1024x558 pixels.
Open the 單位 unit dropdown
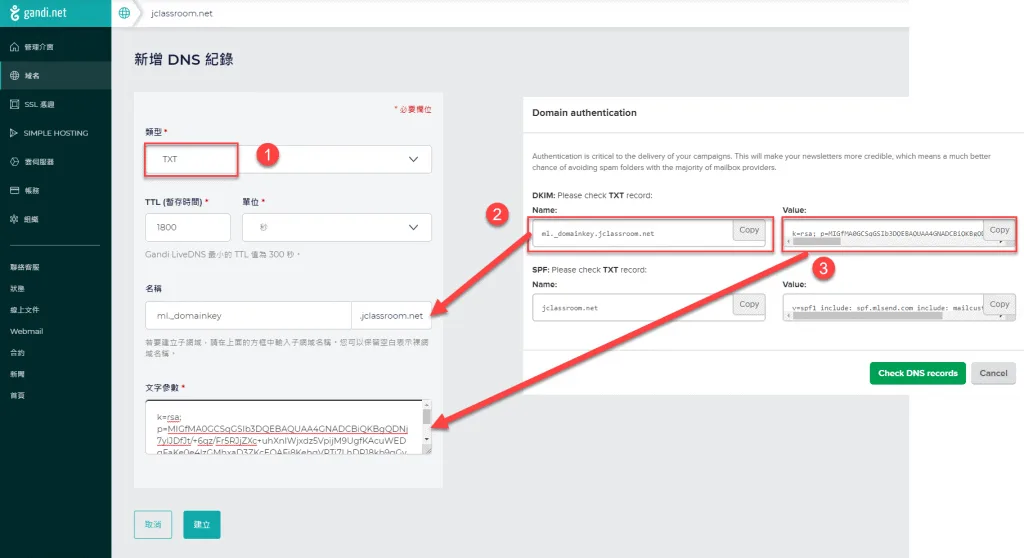point(336,227)
